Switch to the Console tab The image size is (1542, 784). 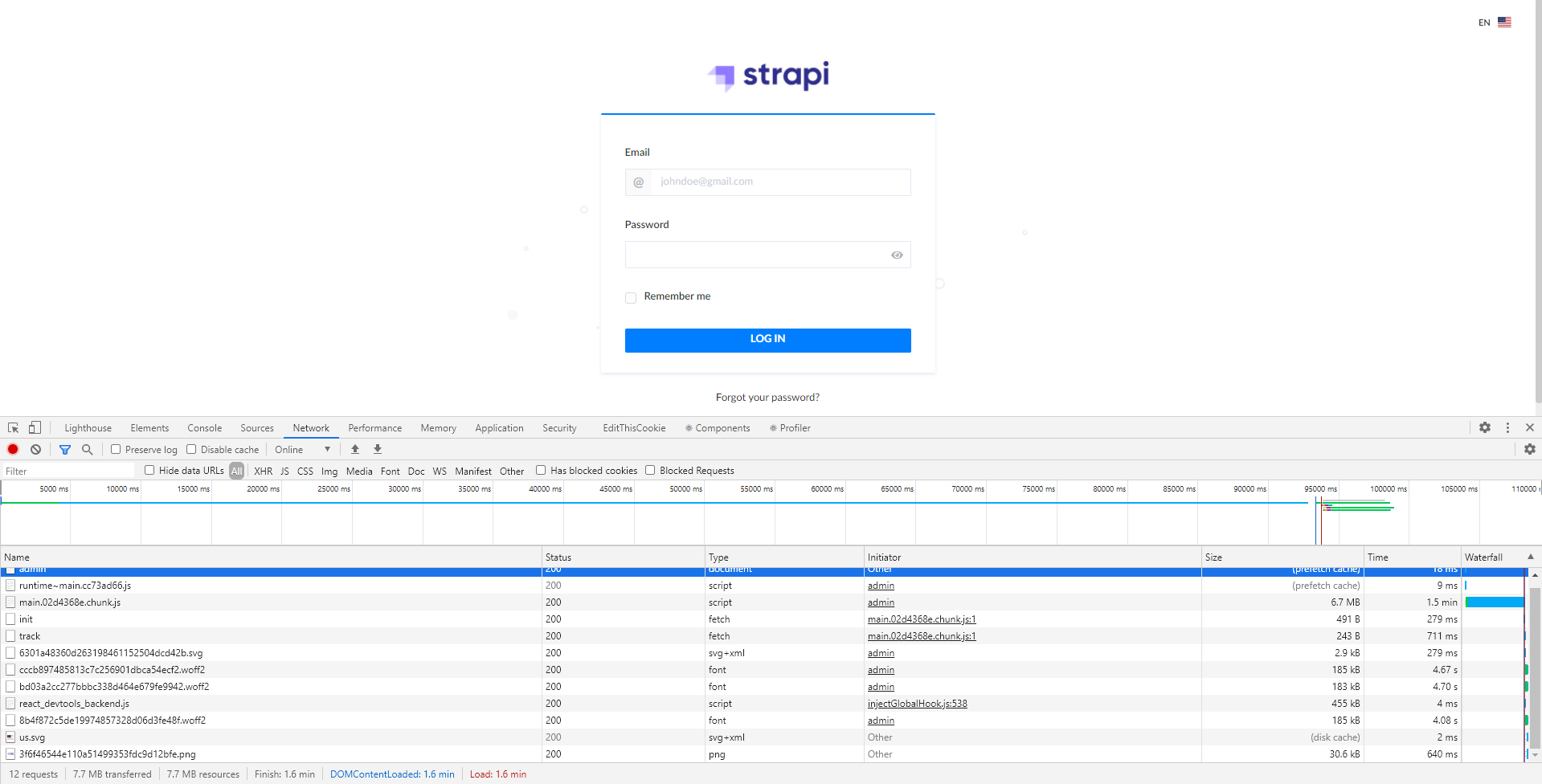[x=205, y=428]
